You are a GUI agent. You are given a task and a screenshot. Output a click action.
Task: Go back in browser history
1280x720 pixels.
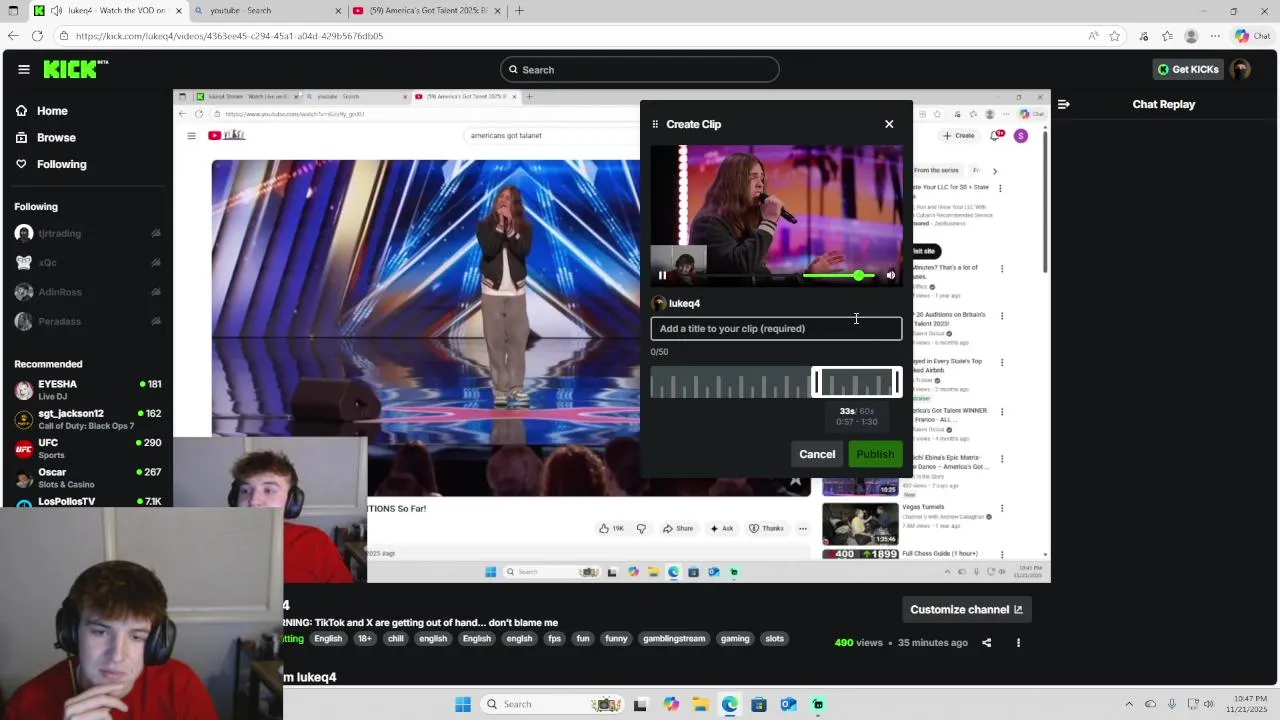pos(13,36)
